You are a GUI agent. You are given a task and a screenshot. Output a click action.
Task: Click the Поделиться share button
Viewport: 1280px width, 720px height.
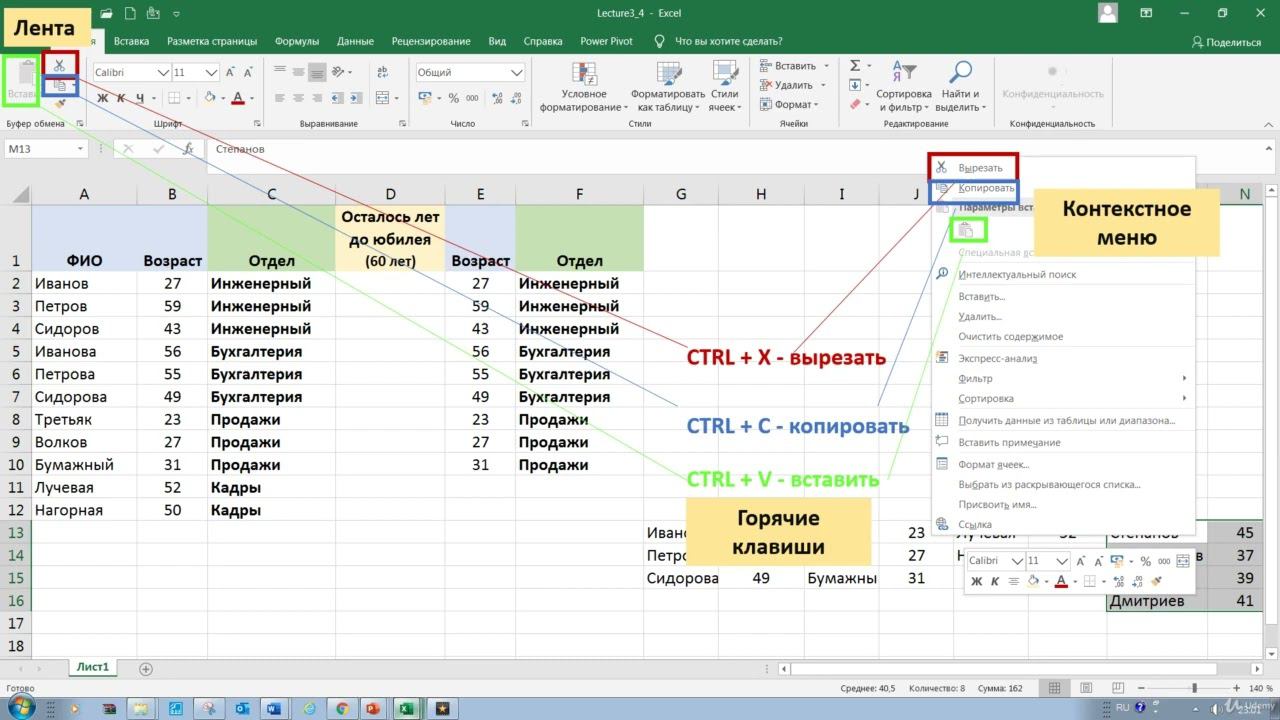pyautogui.click(x=1226, y=42)
